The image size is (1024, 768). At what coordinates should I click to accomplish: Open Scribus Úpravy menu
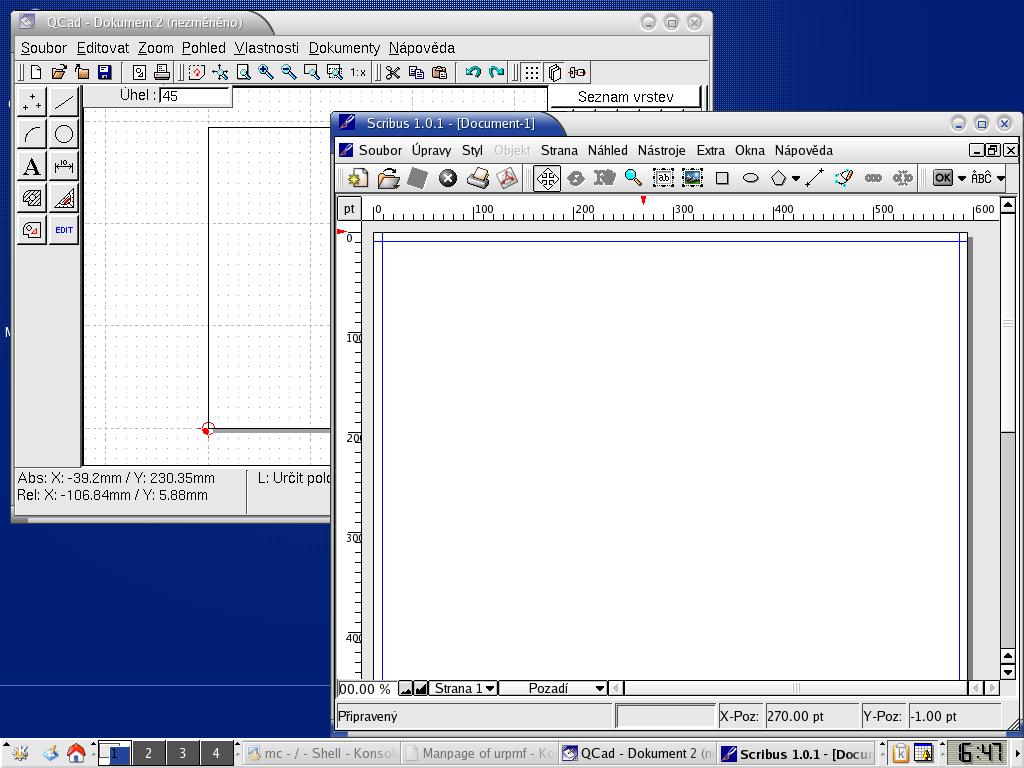(x=431, y=150)
